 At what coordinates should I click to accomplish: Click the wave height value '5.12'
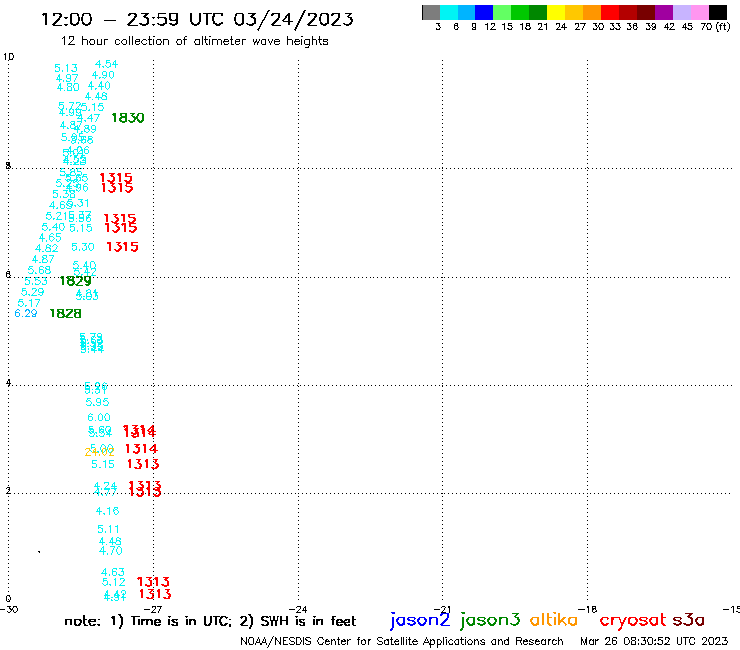(x=114, y=582)
